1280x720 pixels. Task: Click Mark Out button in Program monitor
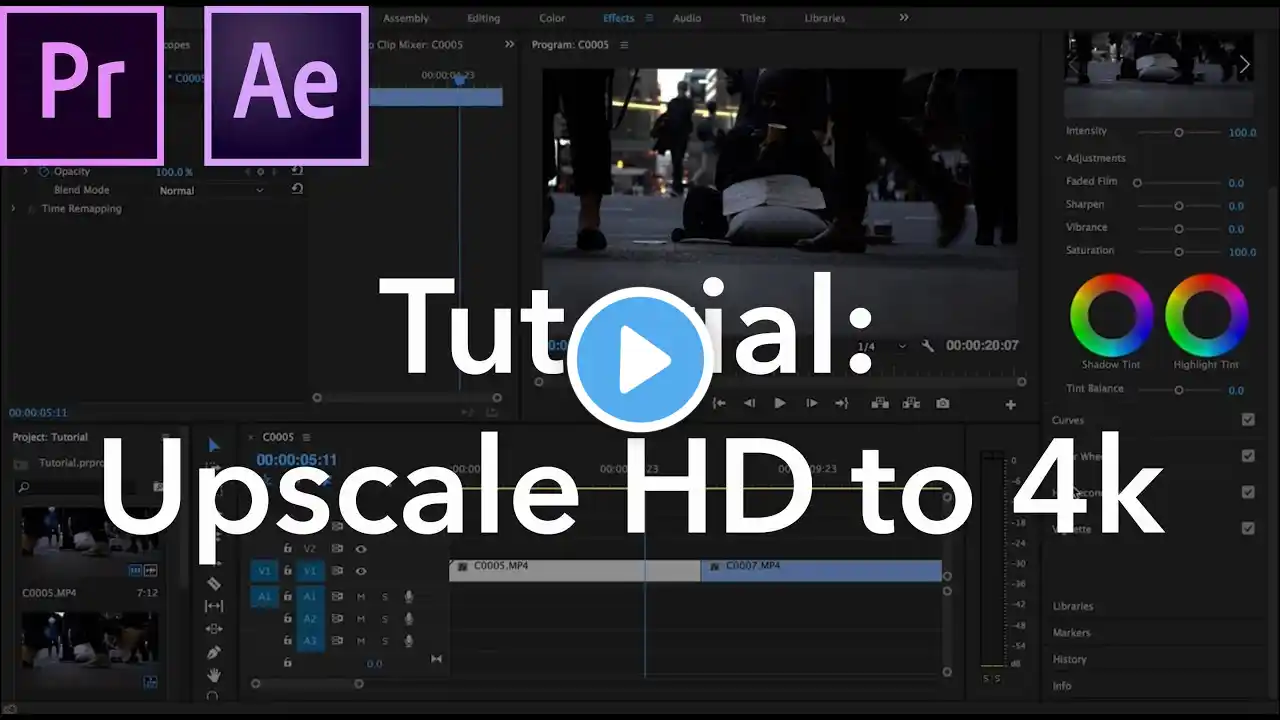(x=842, y=403)
